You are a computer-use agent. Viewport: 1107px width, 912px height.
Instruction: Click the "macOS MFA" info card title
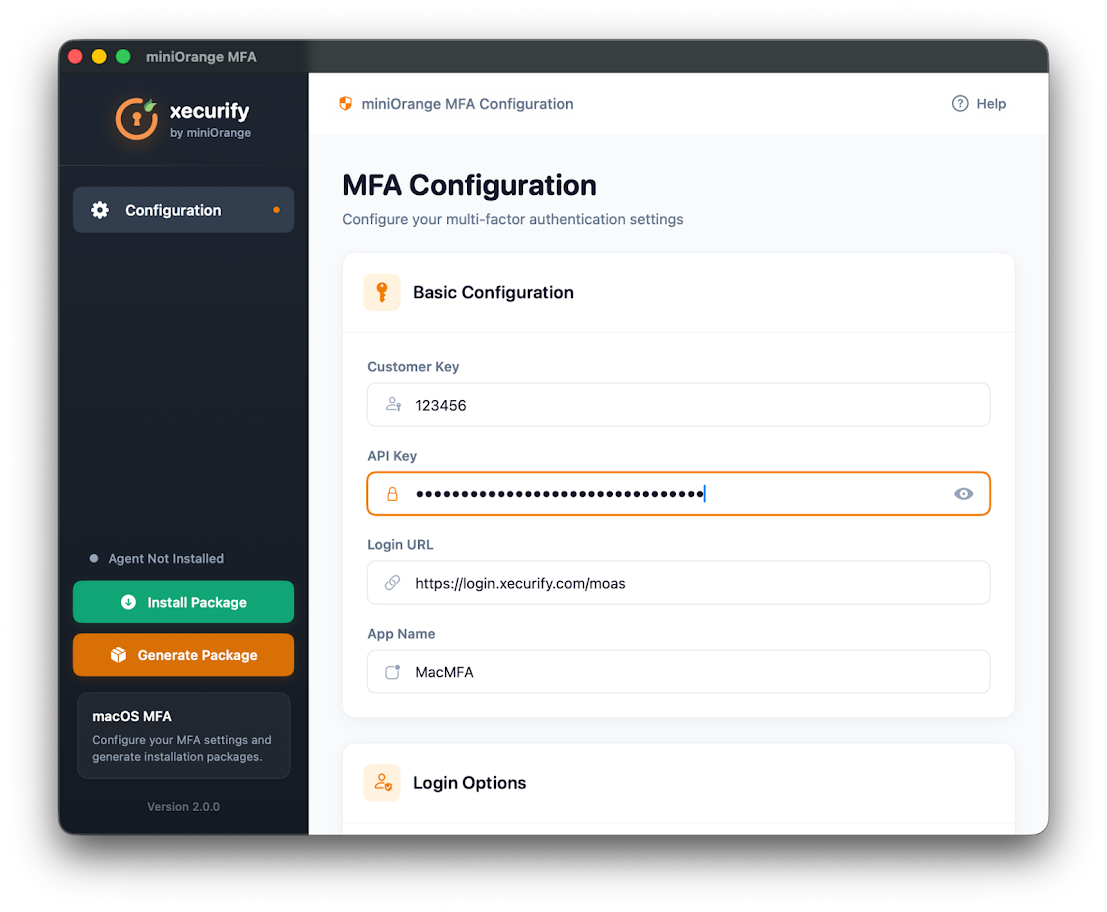pos(132,716)
